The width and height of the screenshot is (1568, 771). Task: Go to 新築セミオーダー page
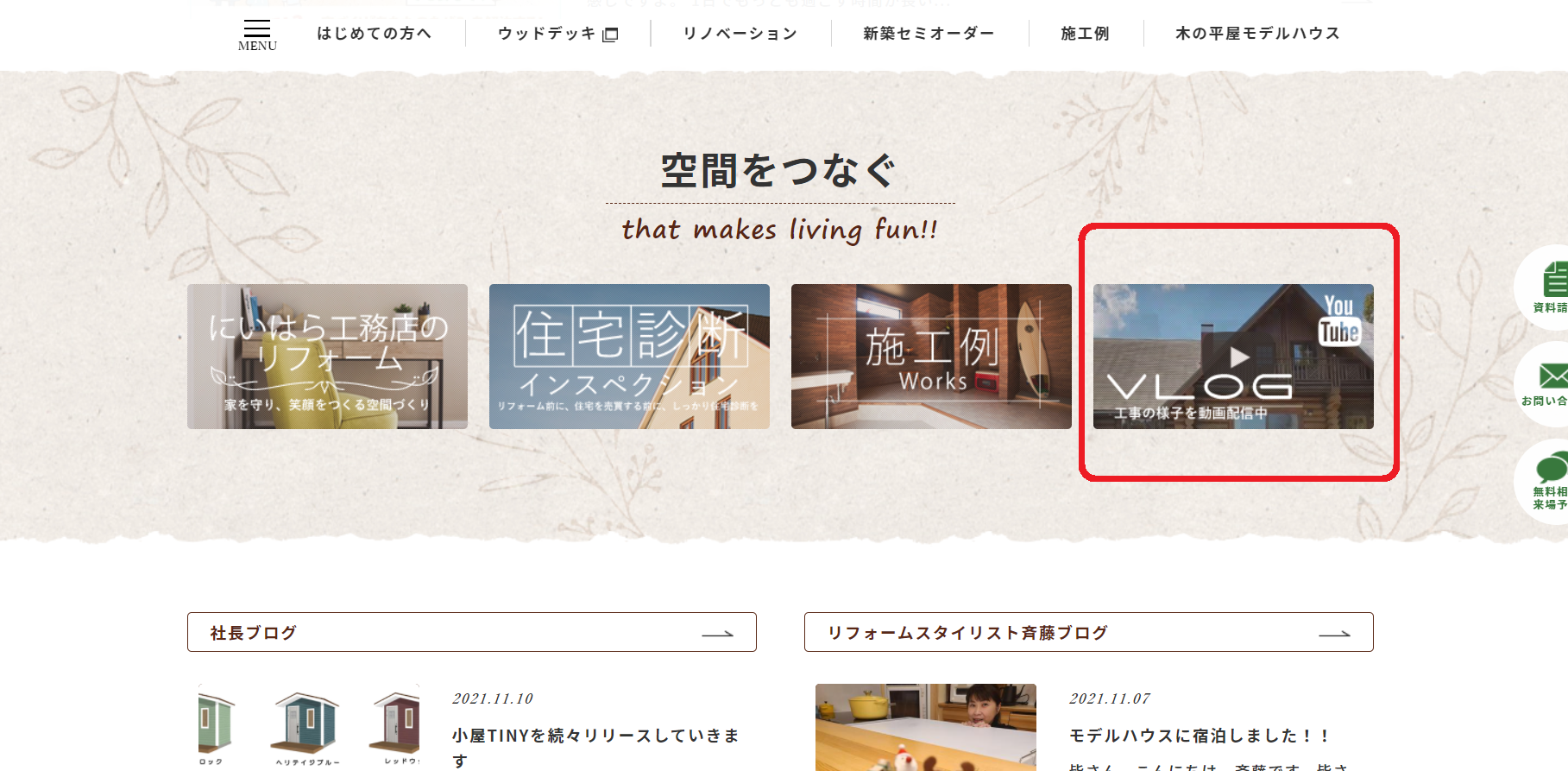929,34
